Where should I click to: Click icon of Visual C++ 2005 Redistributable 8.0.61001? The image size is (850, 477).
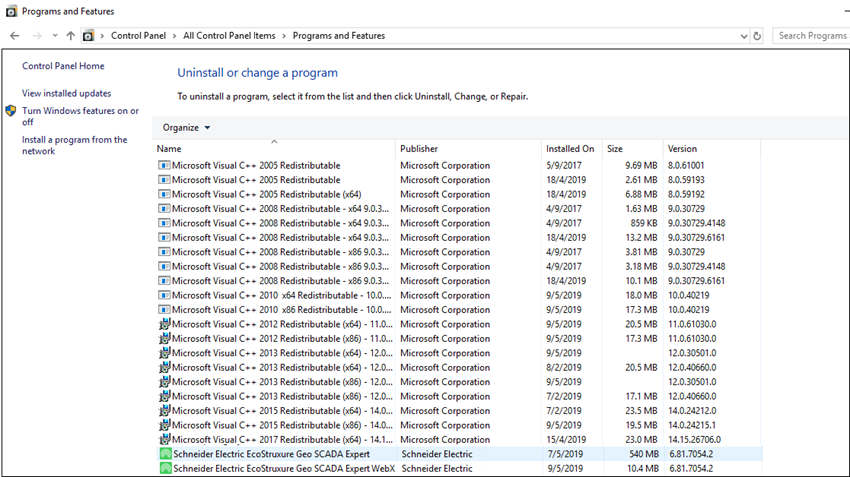click(164, 165)
